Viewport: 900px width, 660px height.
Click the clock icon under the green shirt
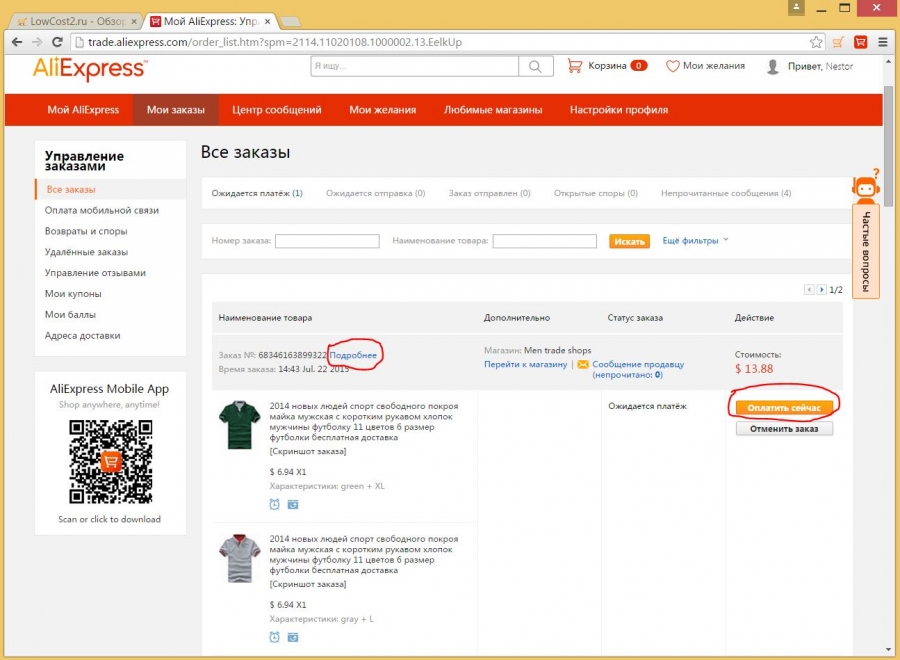click(274, 504)
